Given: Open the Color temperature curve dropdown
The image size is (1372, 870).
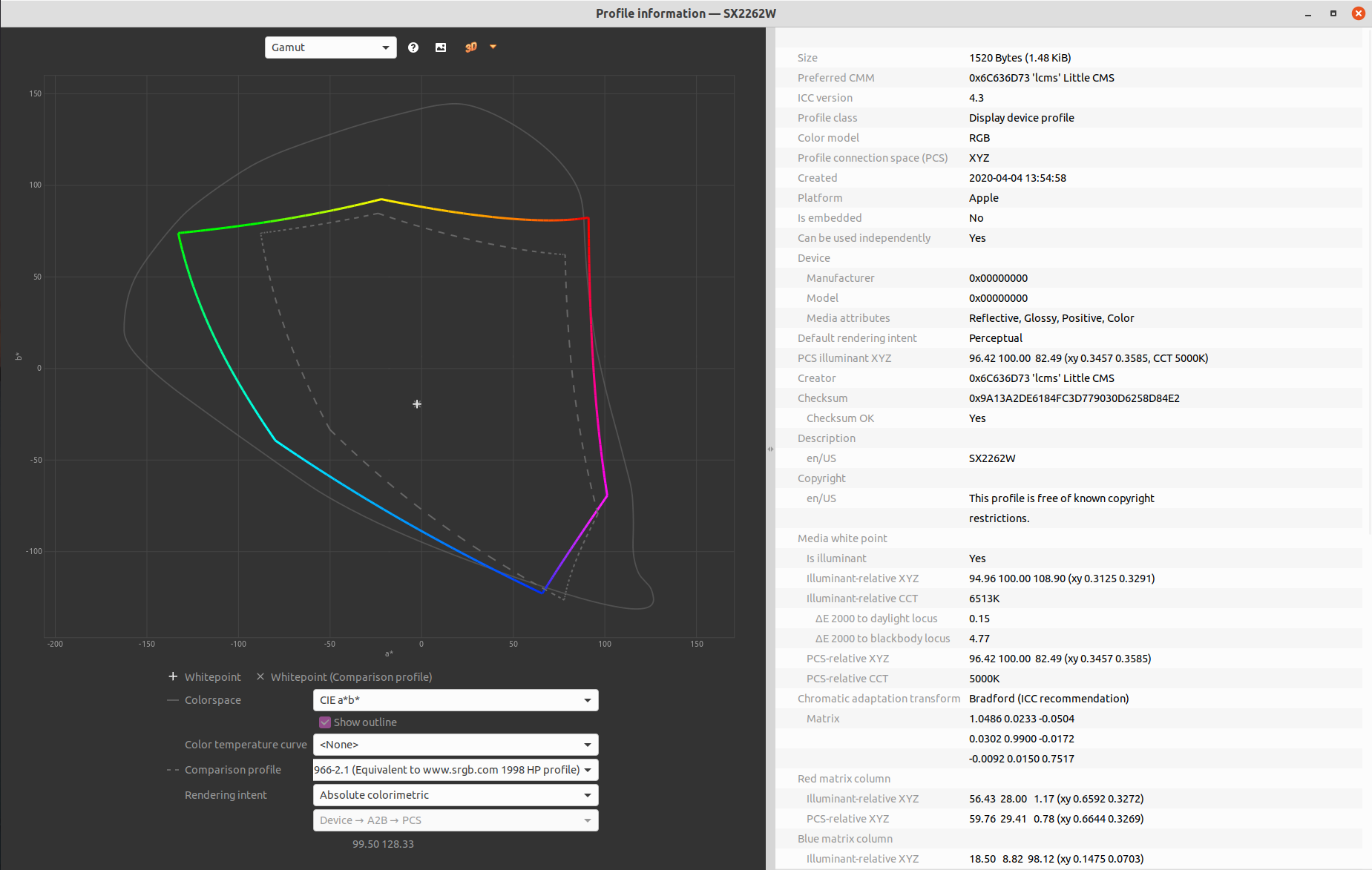Looking at the screenshot, I should (x=455, y=745).
